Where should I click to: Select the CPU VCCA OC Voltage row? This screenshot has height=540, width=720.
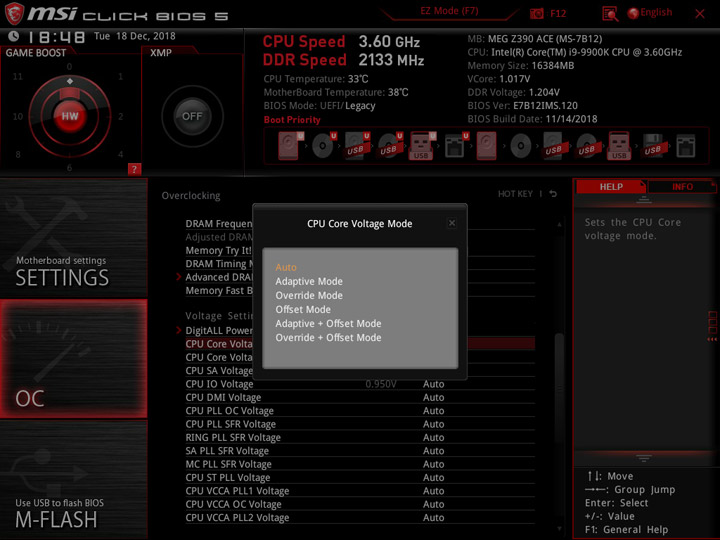(360, 504)
